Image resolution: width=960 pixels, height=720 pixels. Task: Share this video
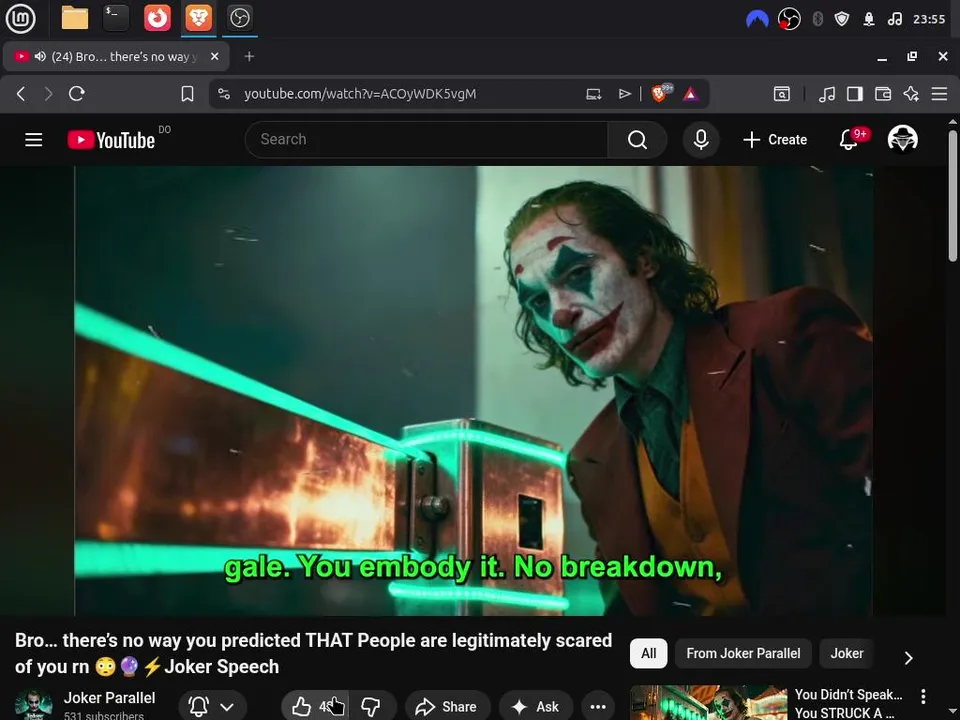447,707
